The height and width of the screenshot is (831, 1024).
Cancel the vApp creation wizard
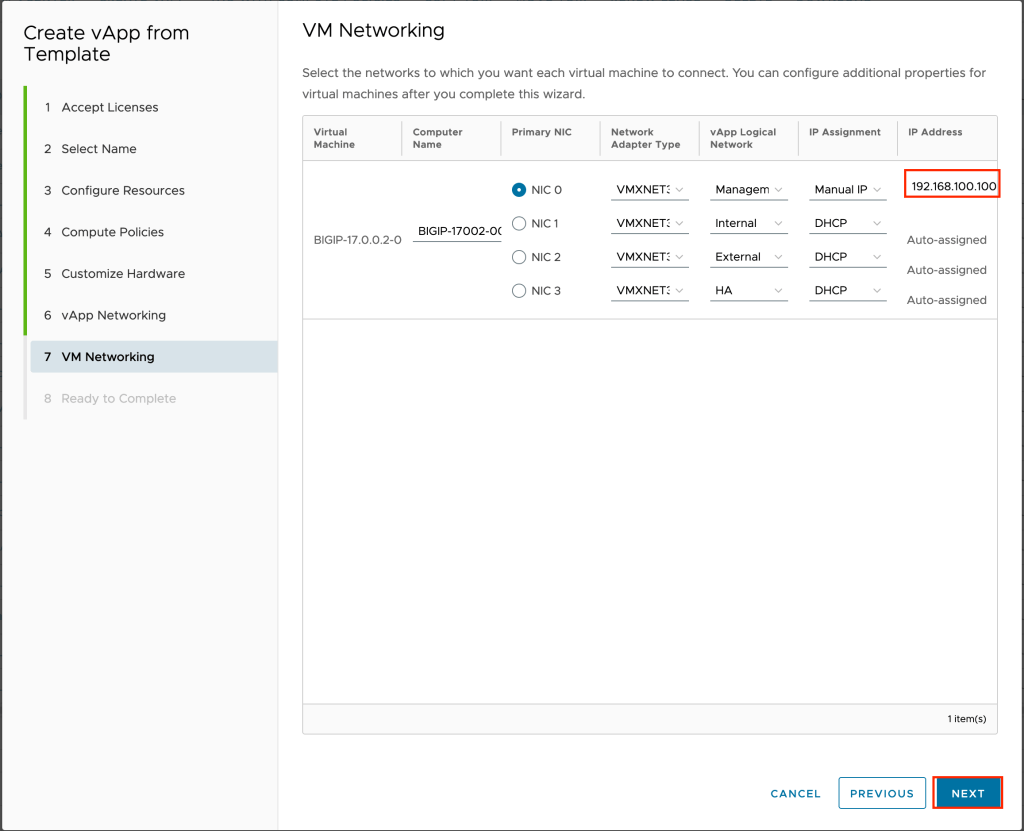(795, 793)
